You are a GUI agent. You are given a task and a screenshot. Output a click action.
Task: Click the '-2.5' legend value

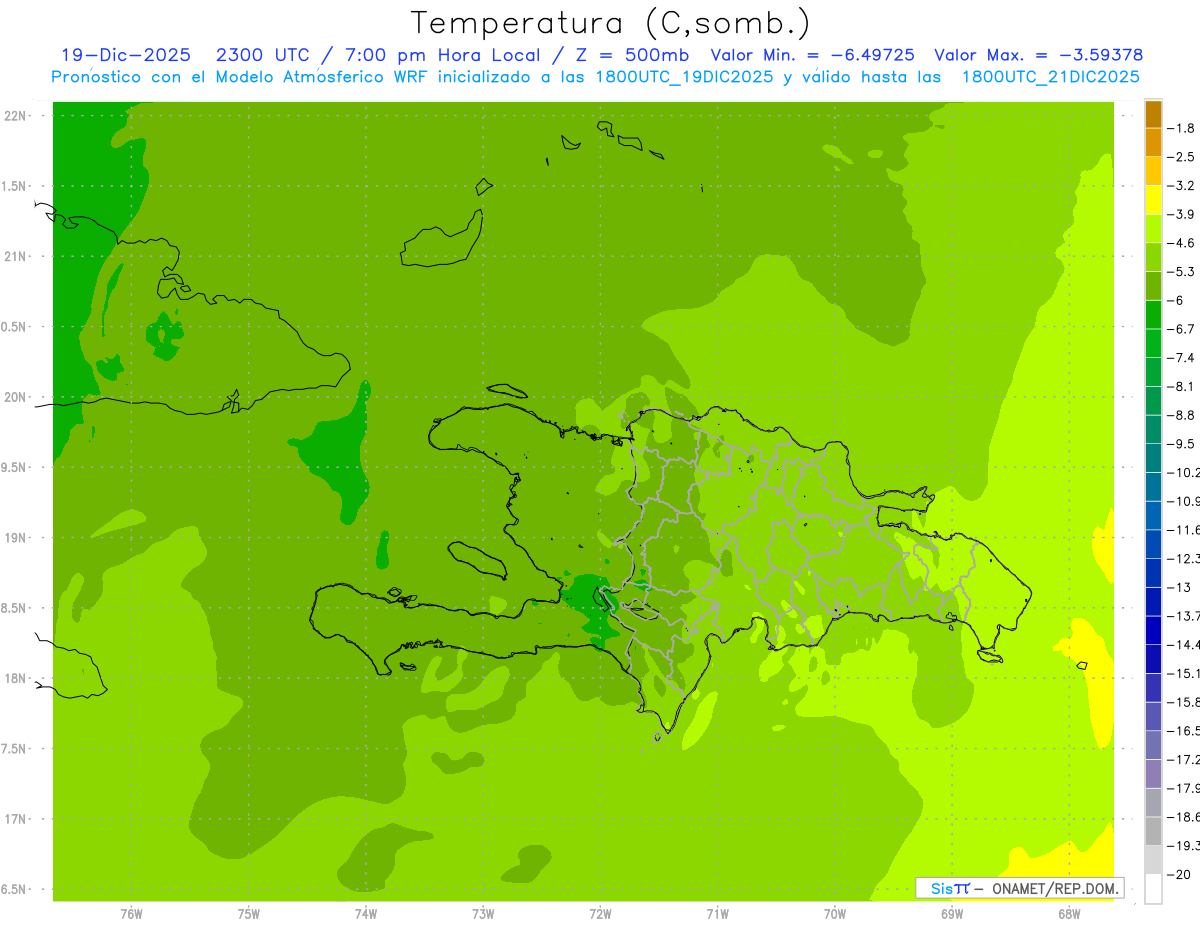click(1181, 157)
